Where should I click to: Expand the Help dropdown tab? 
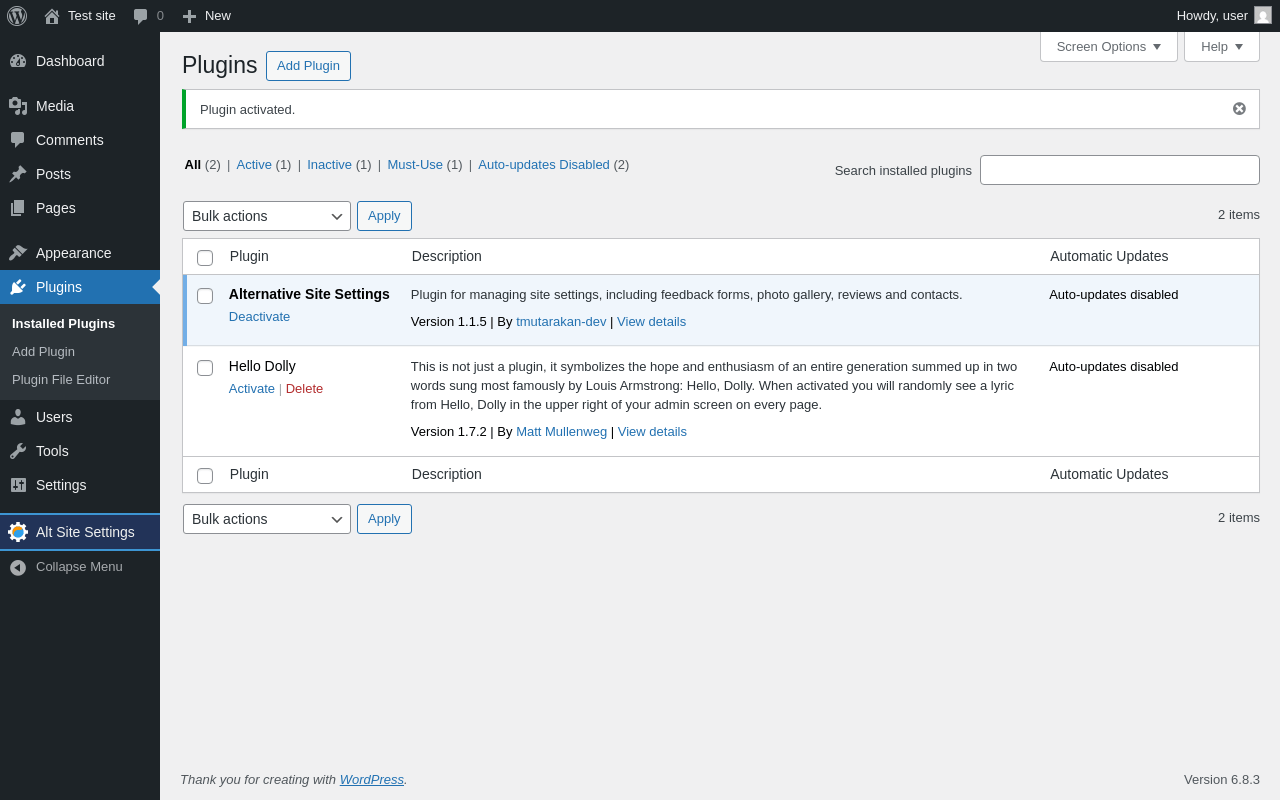click(1222, 46)
